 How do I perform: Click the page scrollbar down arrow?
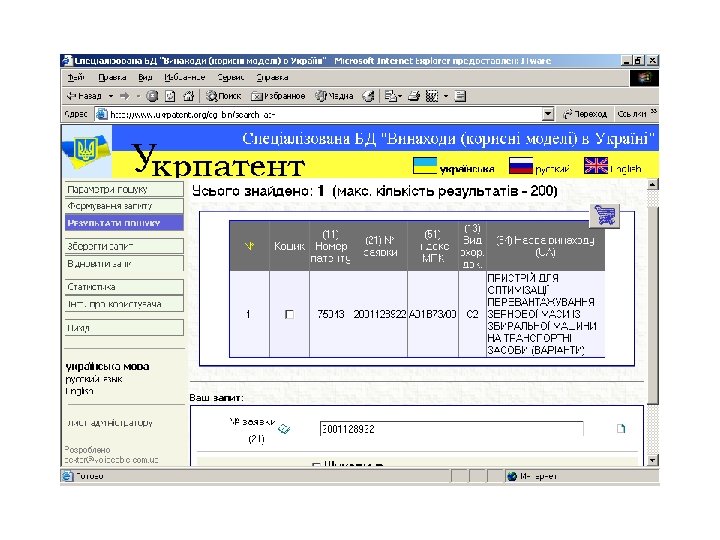pos(652,460)
